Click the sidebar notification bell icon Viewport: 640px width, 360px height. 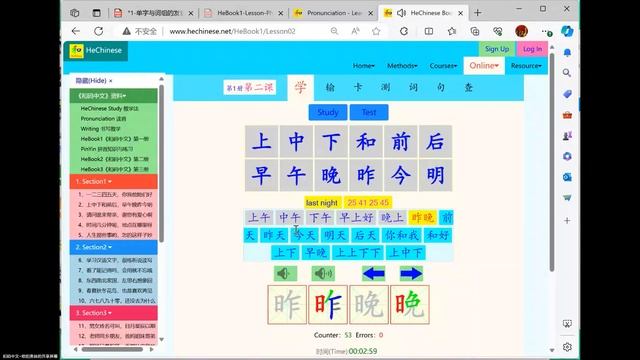click(567, 53)
